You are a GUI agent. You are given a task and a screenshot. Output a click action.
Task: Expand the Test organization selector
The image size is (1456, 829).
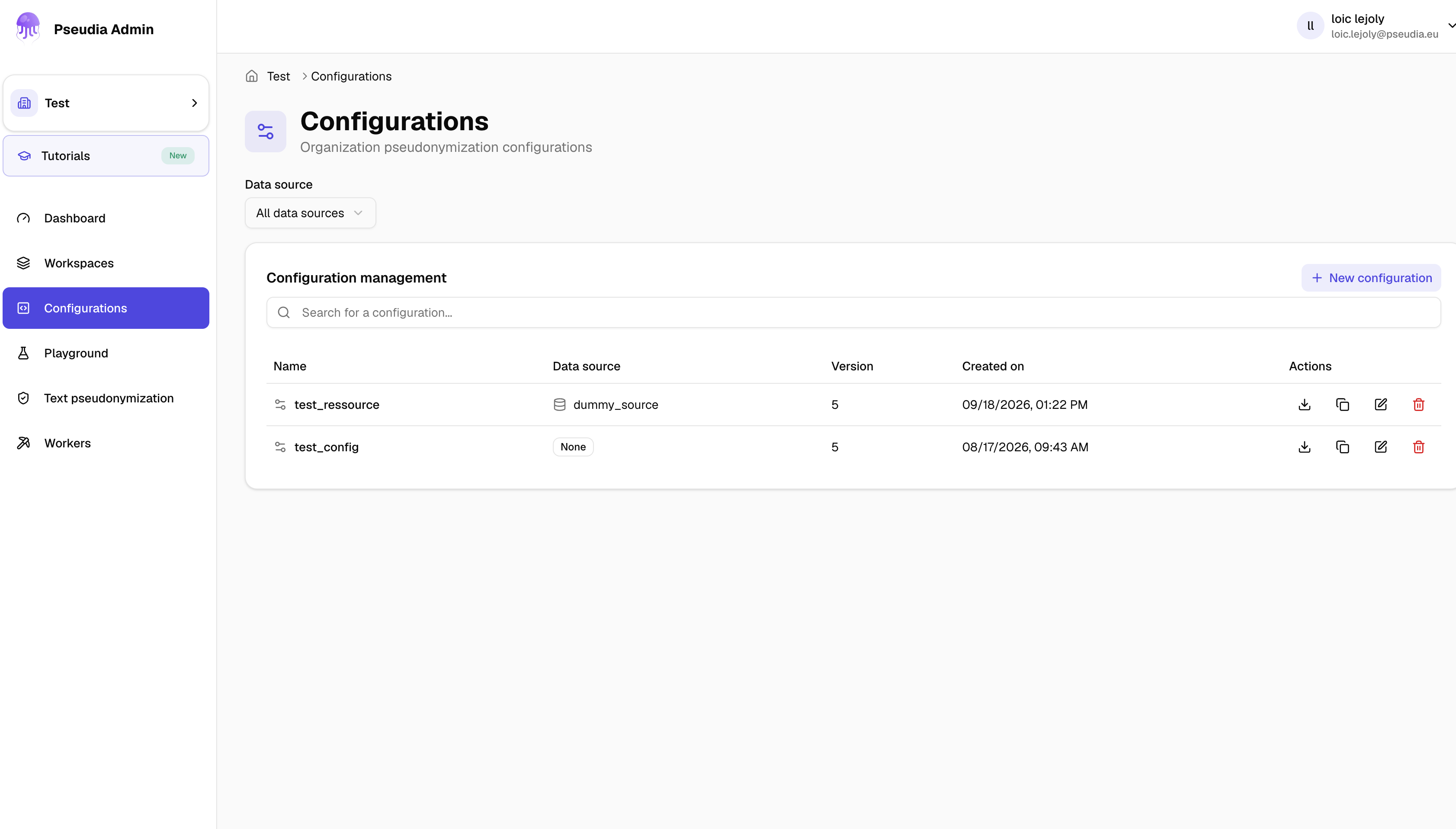[106, 103]
